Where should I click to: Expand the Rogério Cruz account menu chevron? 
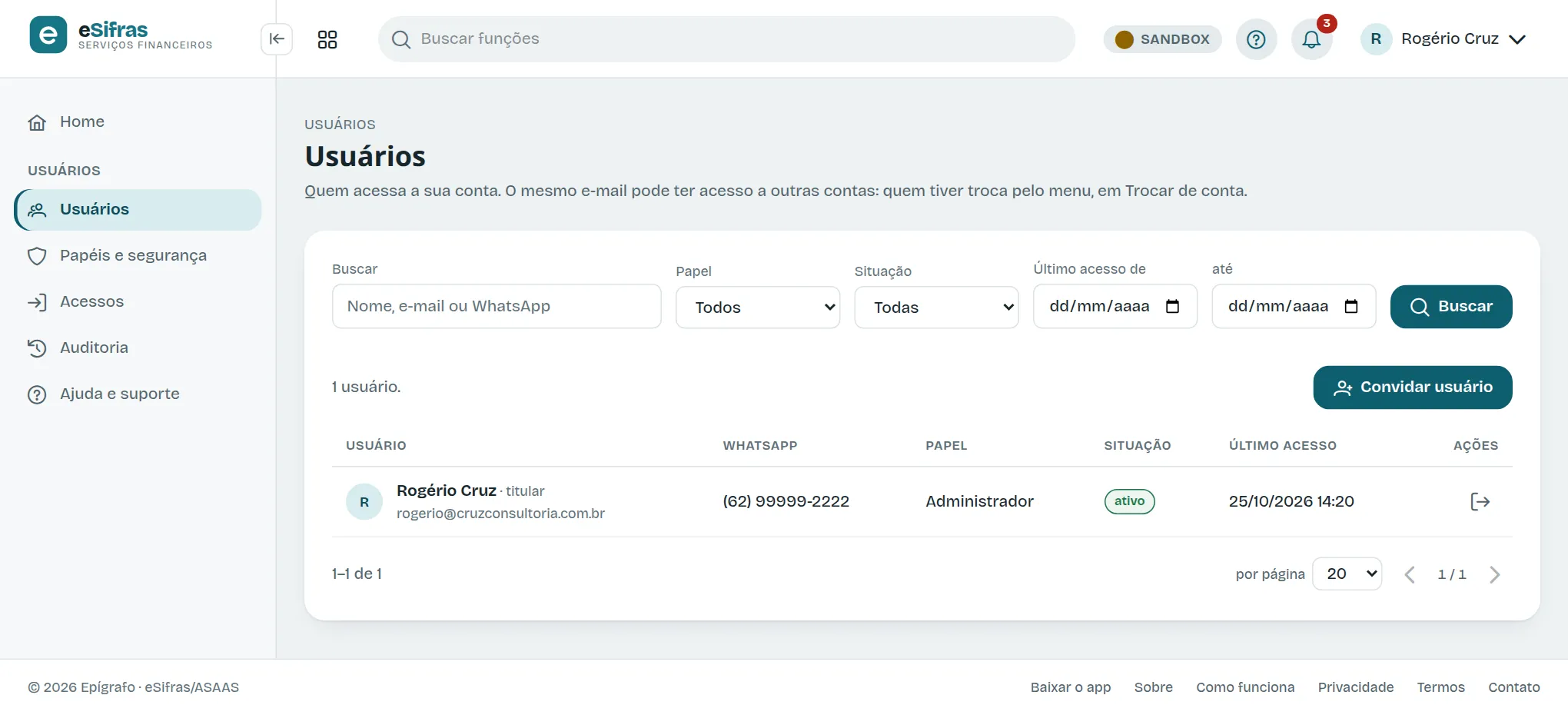click(1517, 39)
